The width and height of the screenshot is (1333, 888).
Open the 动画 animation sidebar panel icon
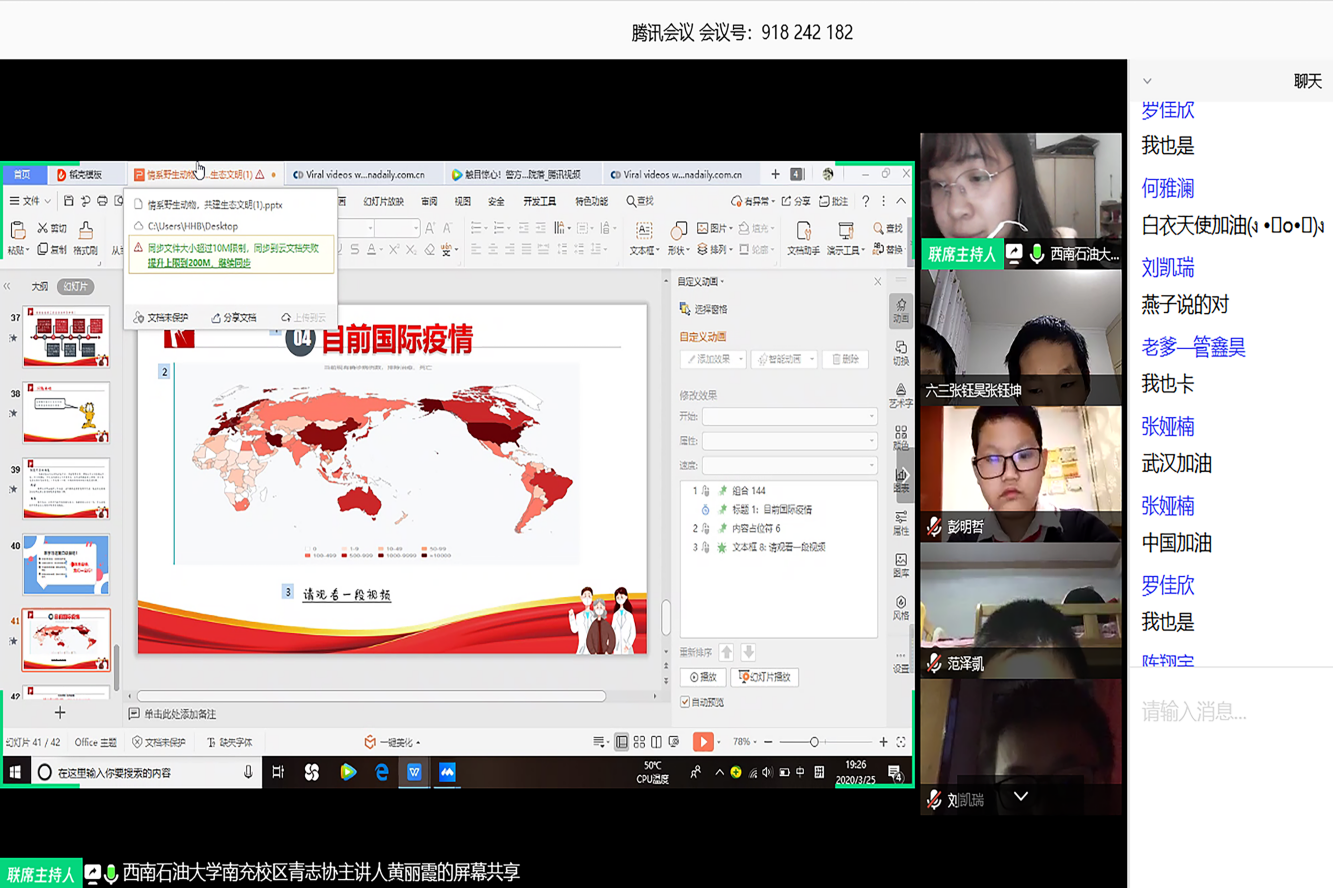pos(900,310)
